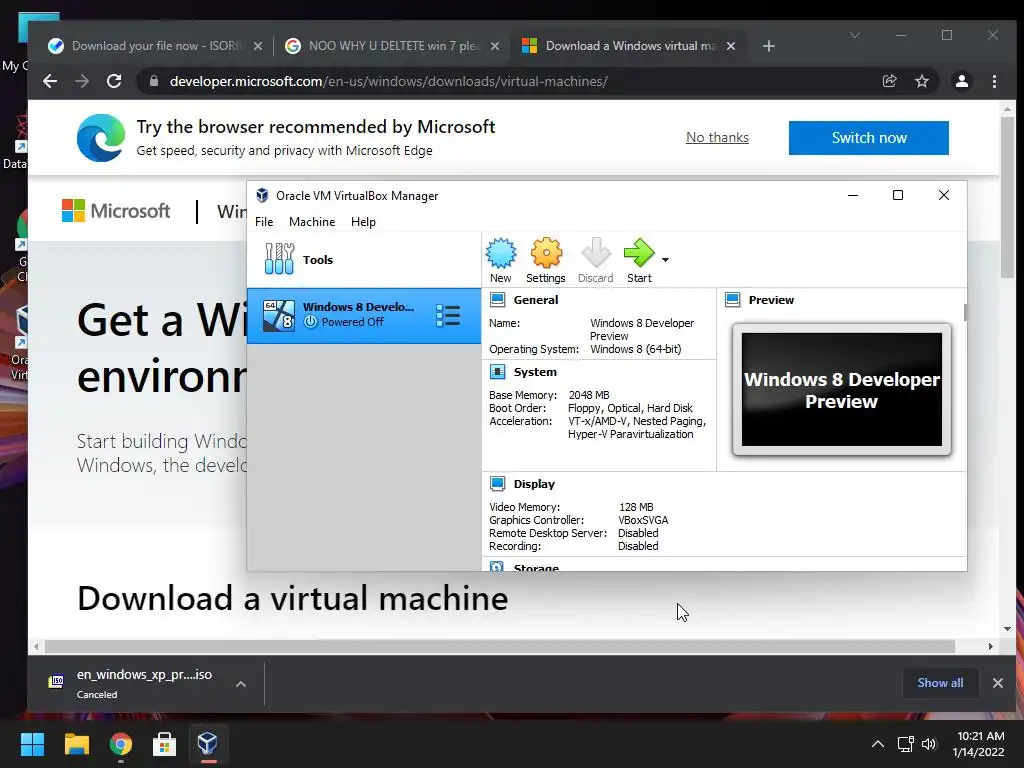Open the Chrome three-dot menu
Viewport: 1024px width, 768px height.
click(x=995, y=81)
